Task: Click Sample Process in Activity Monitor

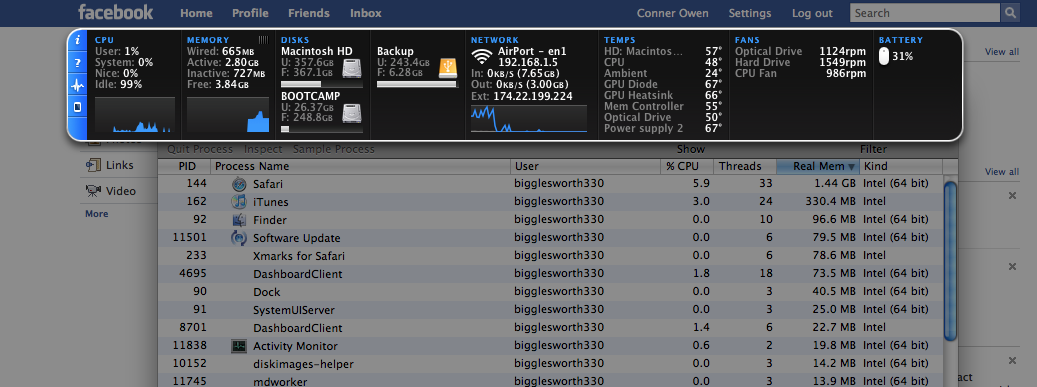Action: (x=333, y=150)
